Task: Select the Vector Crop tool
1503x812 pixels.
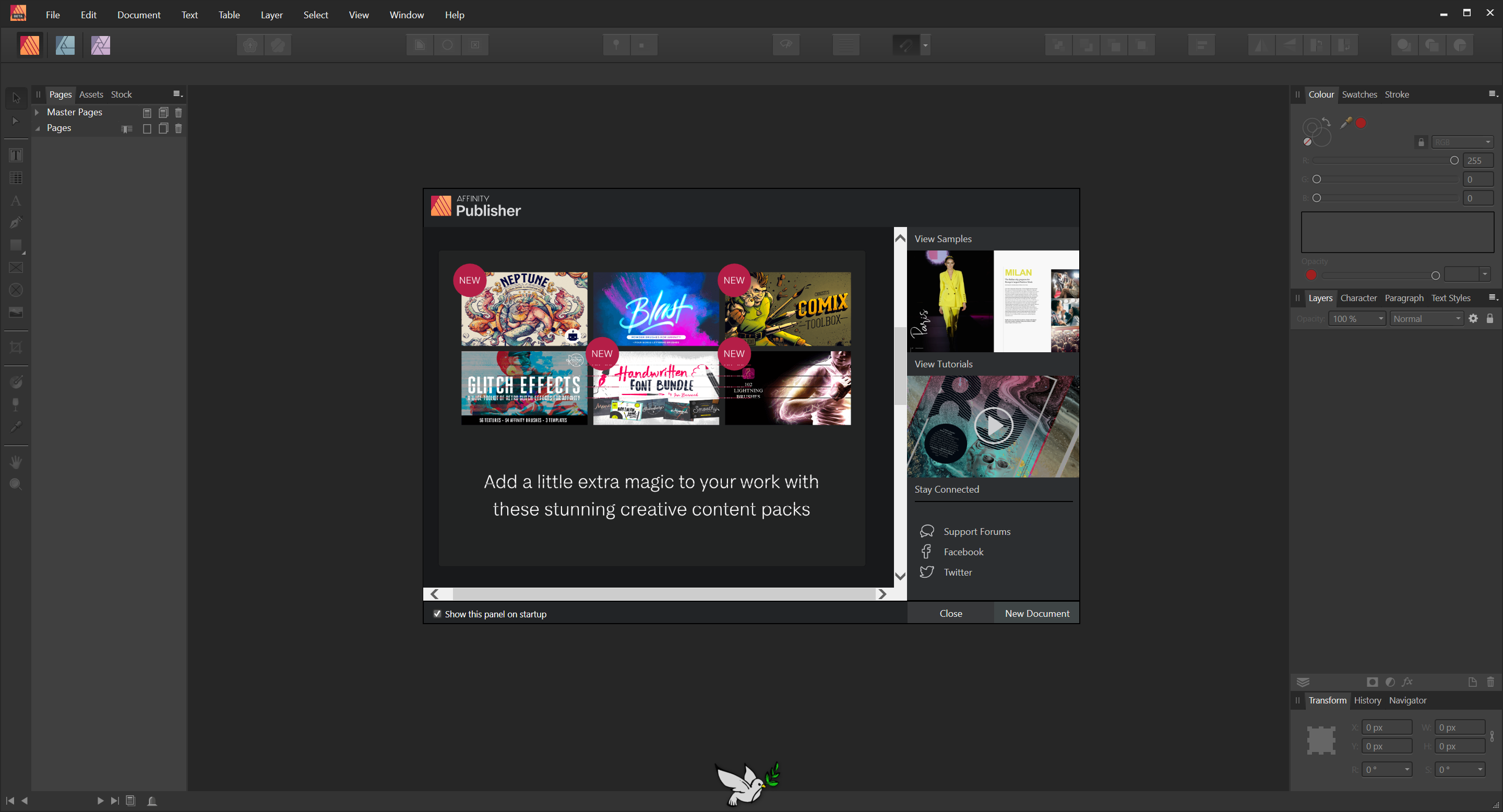Action: click(16, 348)
